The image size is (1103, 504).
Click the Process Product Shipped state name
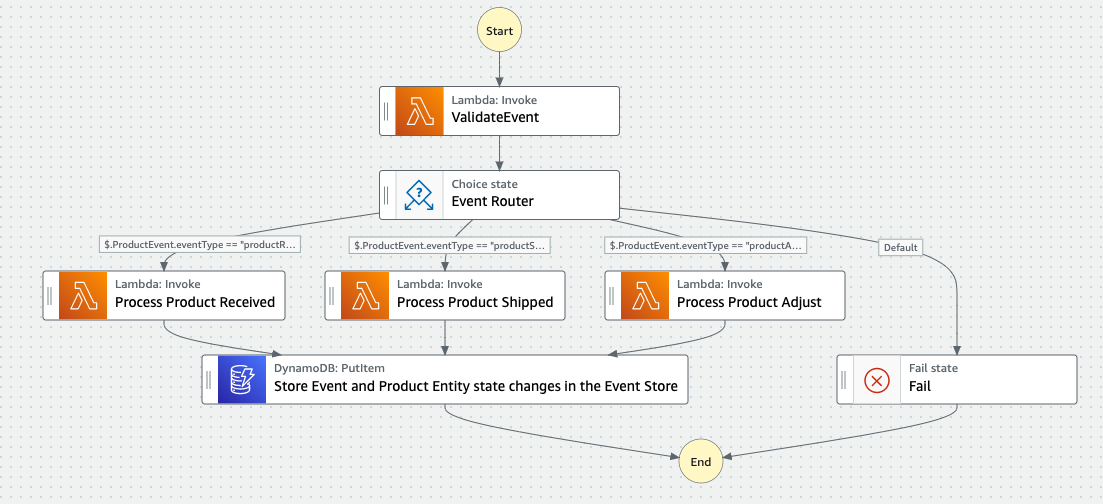coord(475,303)
